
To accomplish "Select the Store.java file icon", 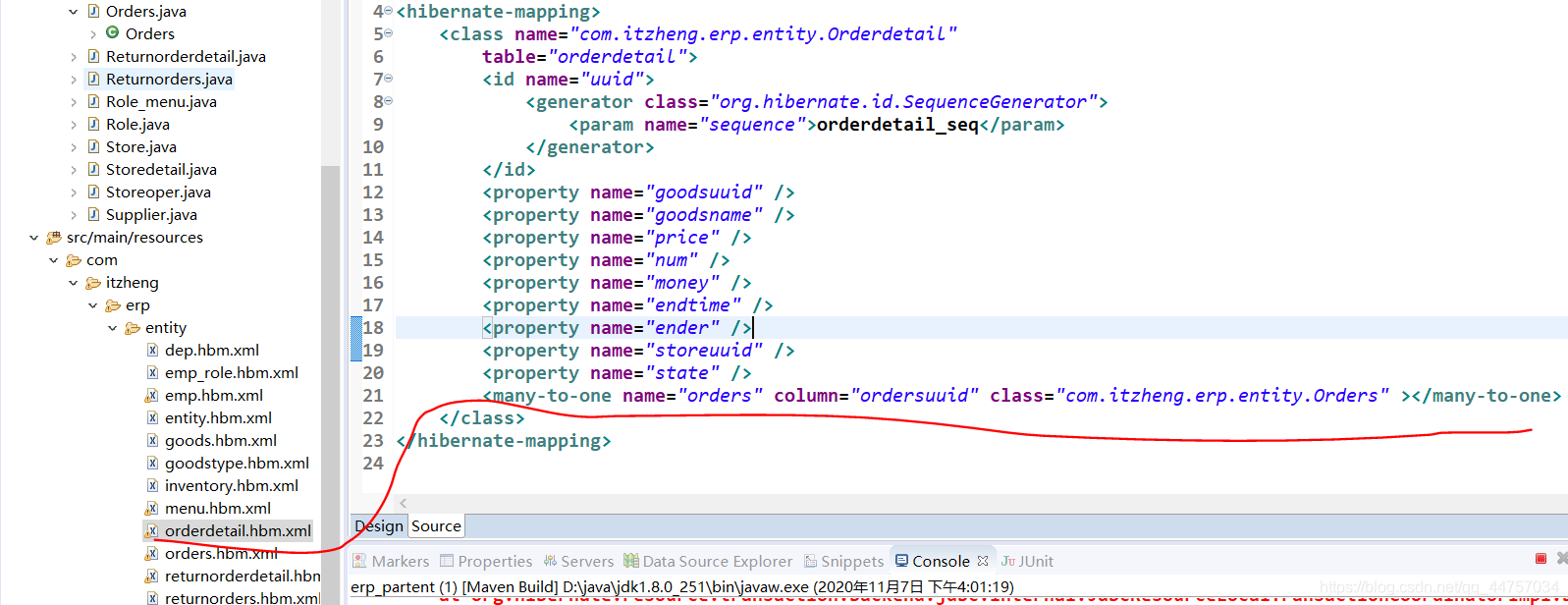I will 93,147.
